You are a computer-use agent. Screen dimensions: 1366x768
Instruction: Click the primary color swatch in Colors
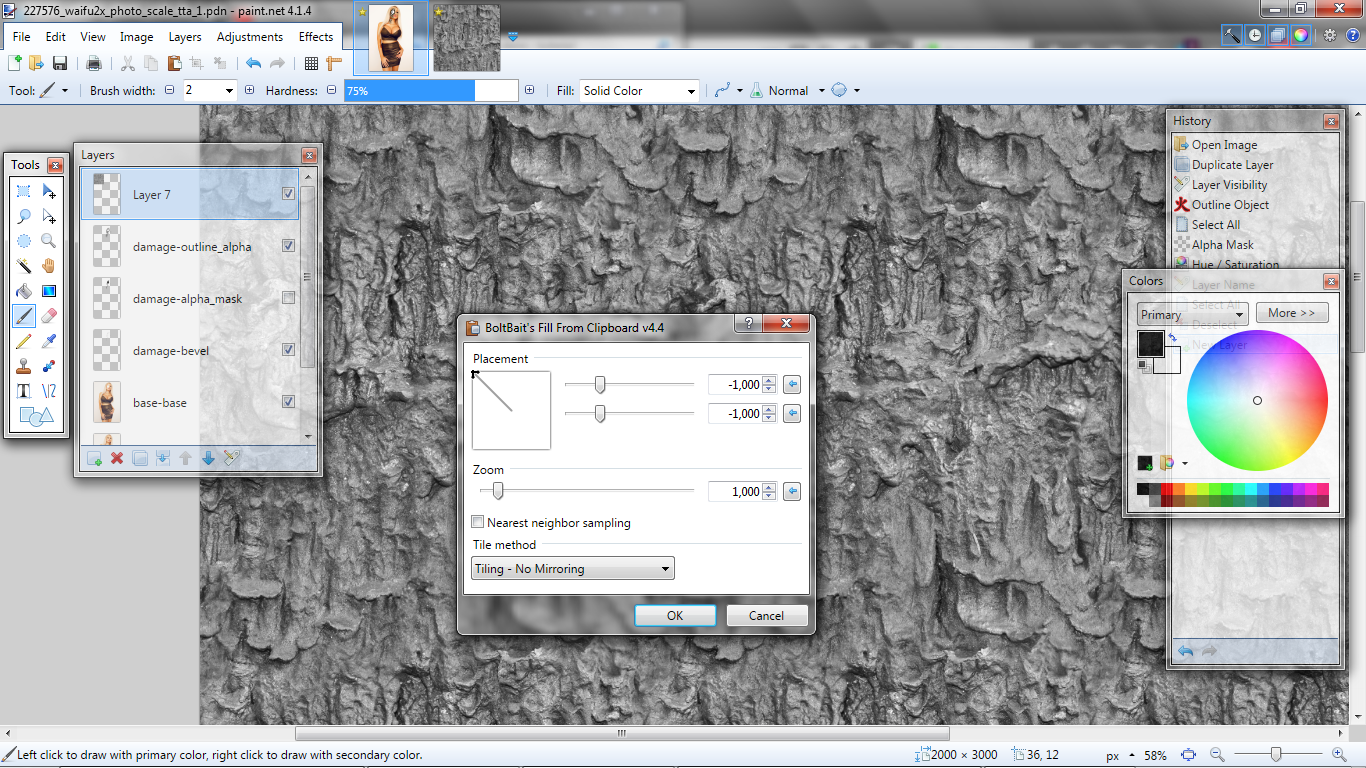coord(1150,344)
